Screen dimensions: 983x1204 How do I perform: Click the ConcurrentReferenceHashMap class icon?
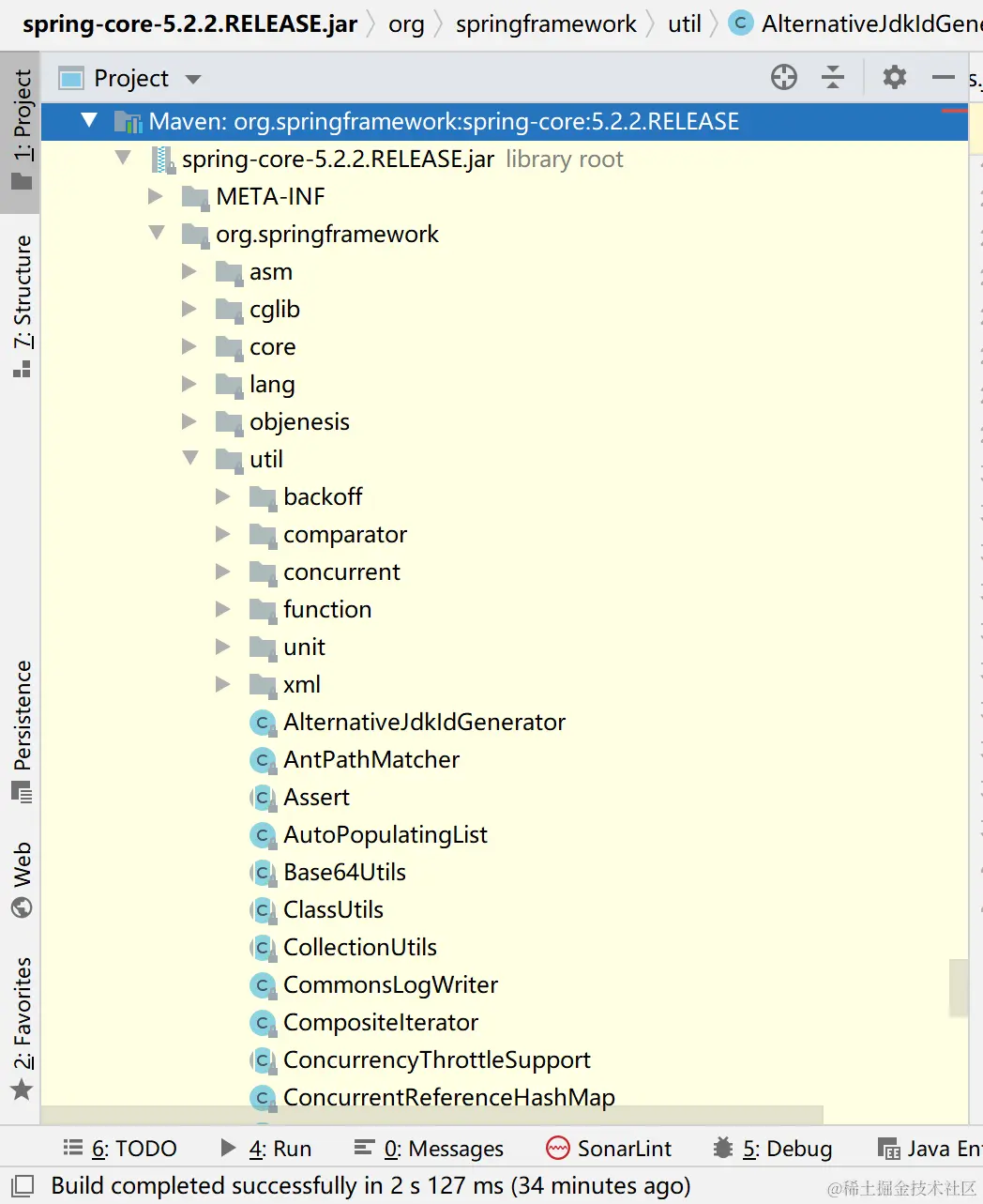[x=263, y=1098]
